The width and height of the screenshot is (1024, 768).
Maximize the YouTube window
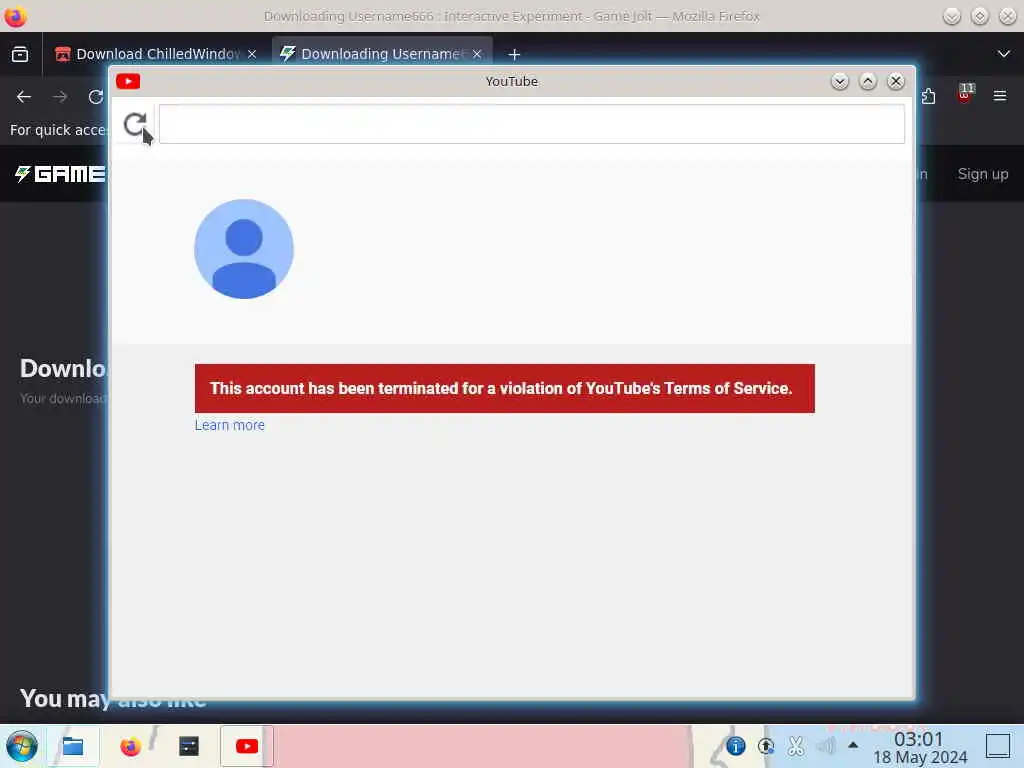point(868,81)
